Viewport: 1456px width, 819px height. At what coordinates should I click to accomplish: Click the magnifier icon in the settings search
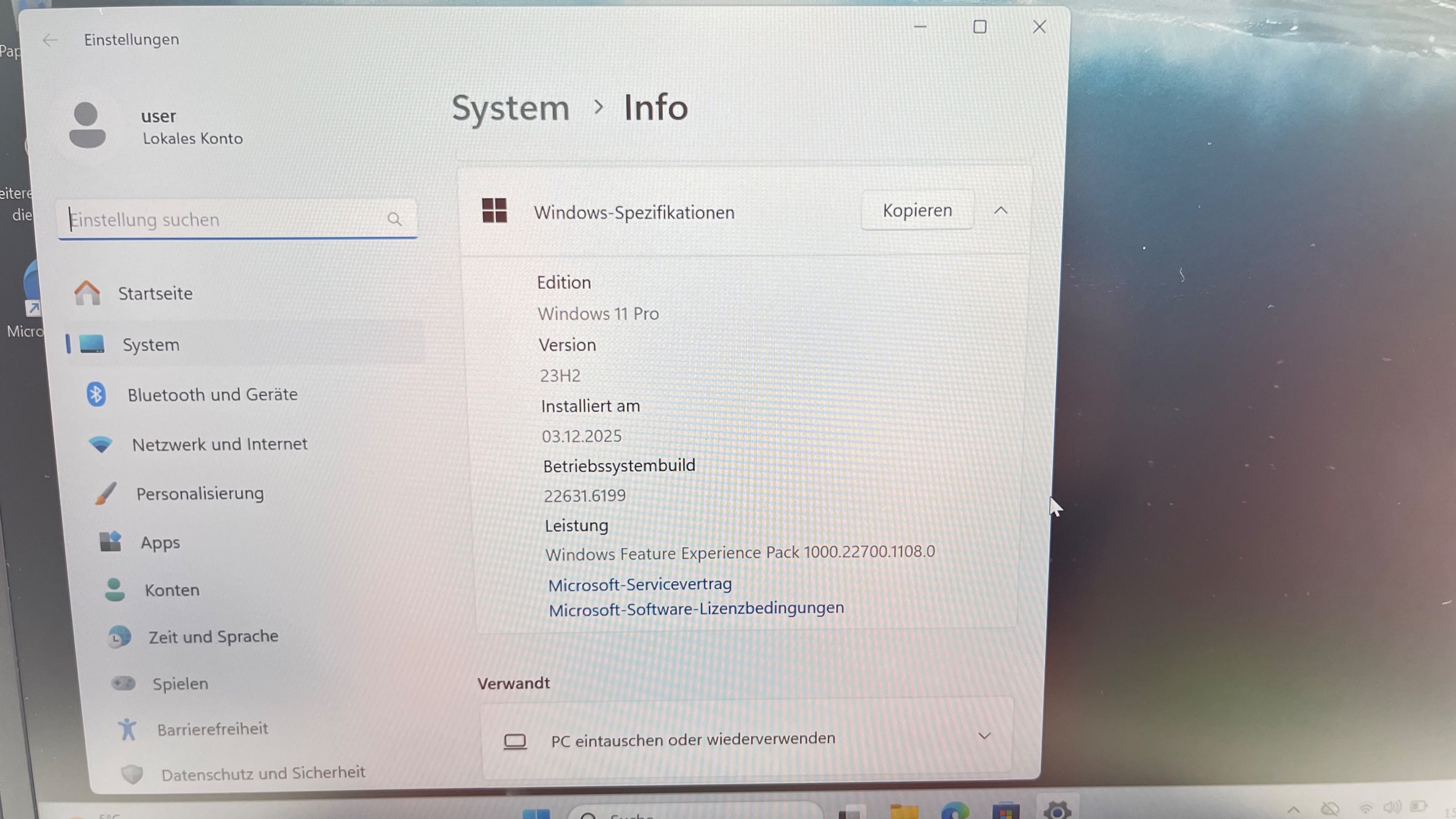click(395, 219)
